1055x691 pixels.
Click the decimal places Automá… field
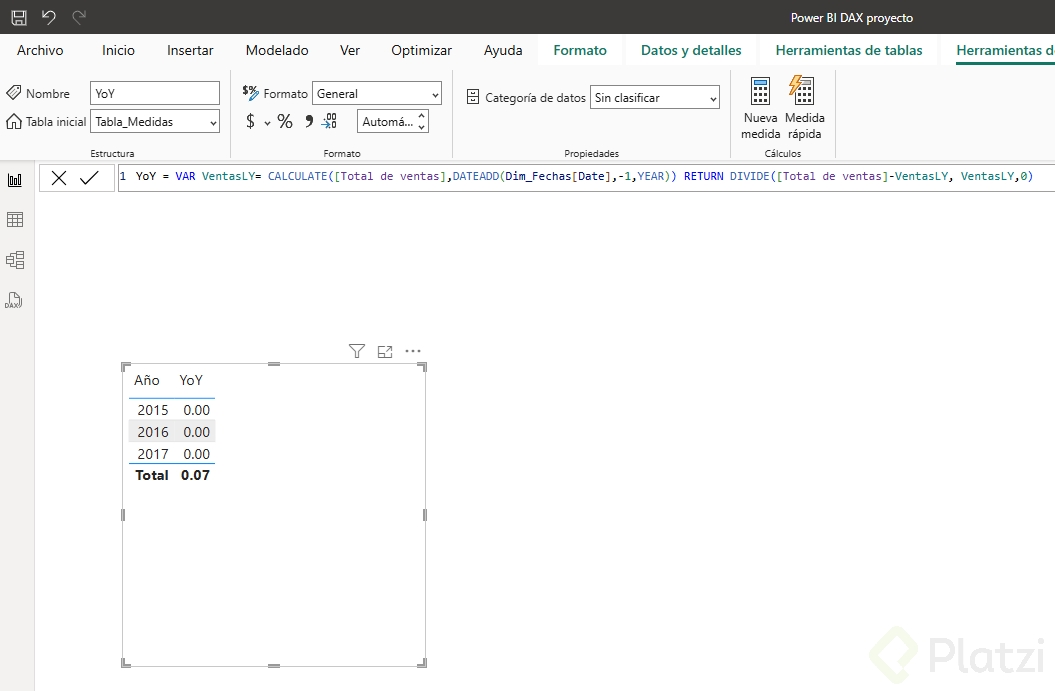click(388, 122)
